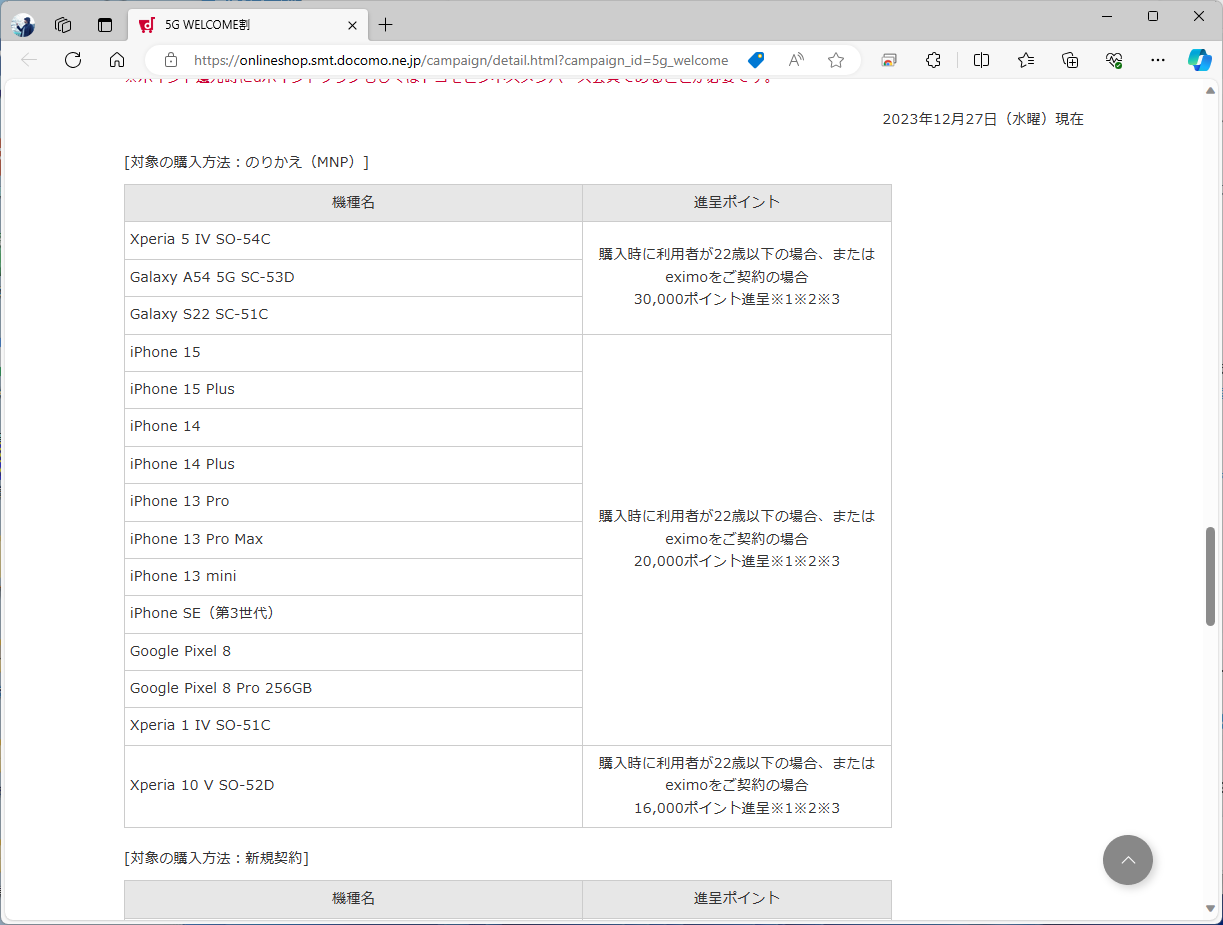
Task: Start a web capture screenshot
Action: click(888, 60)
